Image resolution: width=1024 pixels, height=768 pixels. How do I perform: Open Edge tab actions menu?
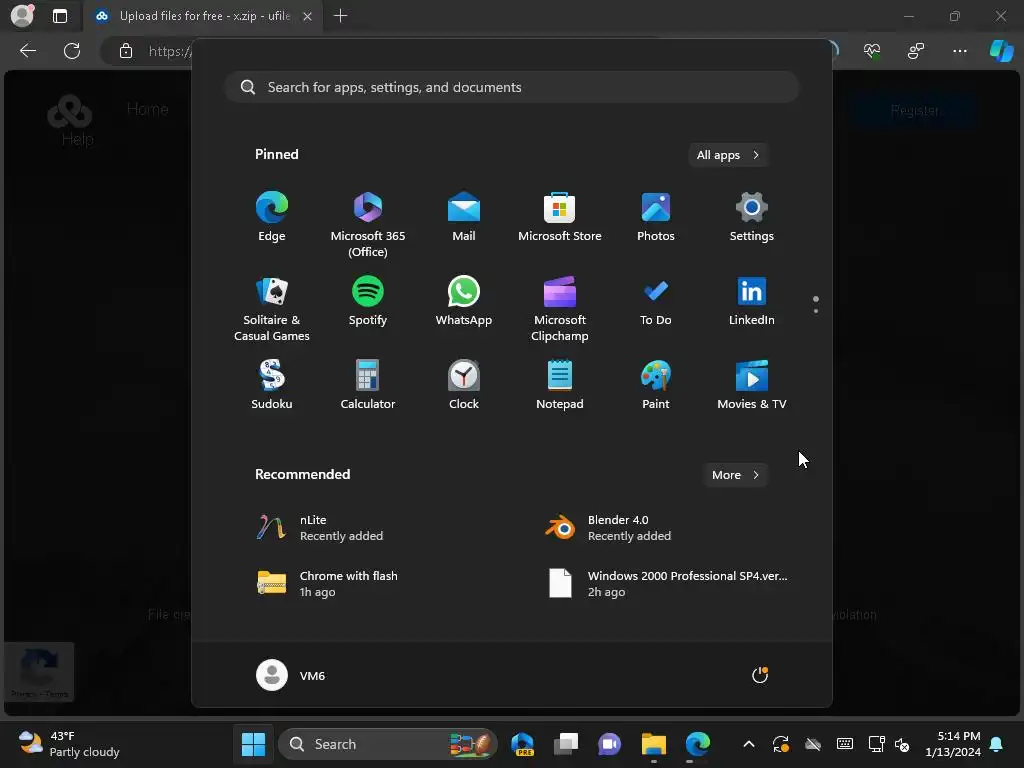point(60,16)
